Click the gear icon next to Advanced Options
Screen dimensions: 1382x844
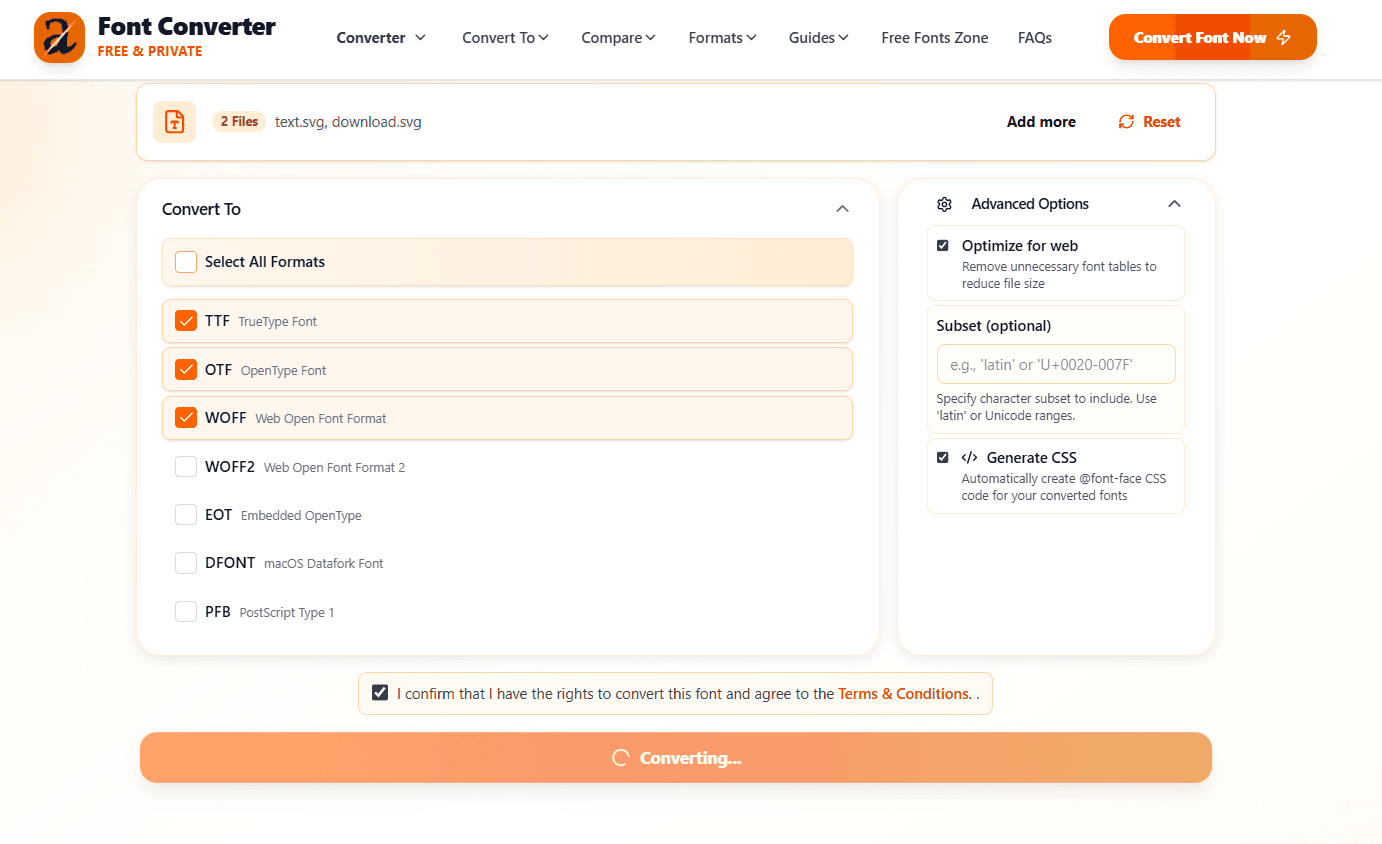(x=944, y=203)
